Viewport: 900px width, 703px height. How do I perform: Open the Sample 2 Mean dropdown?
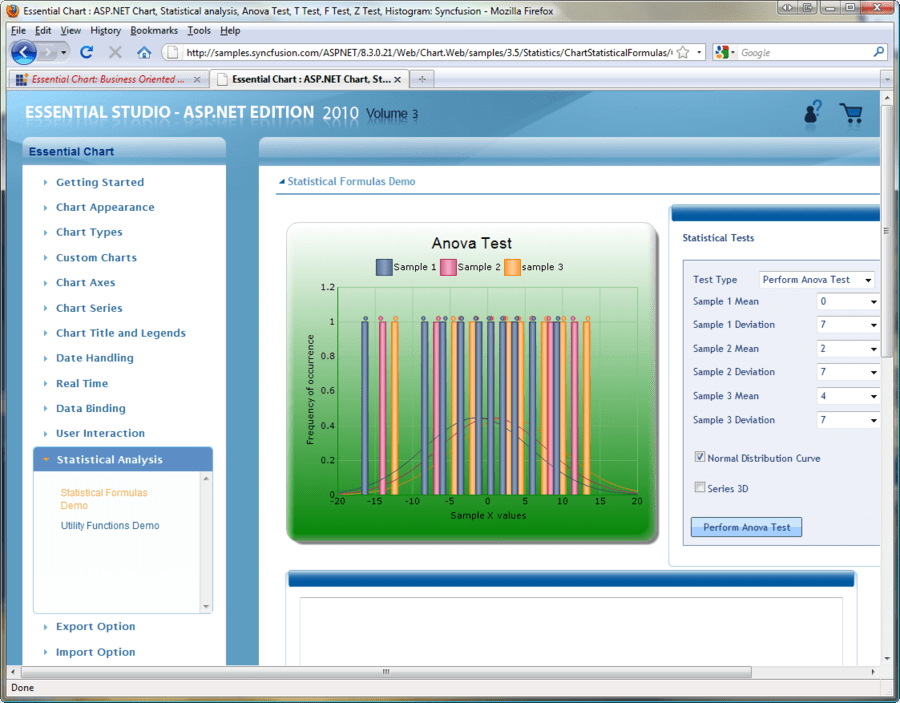[x=848, y=349]
